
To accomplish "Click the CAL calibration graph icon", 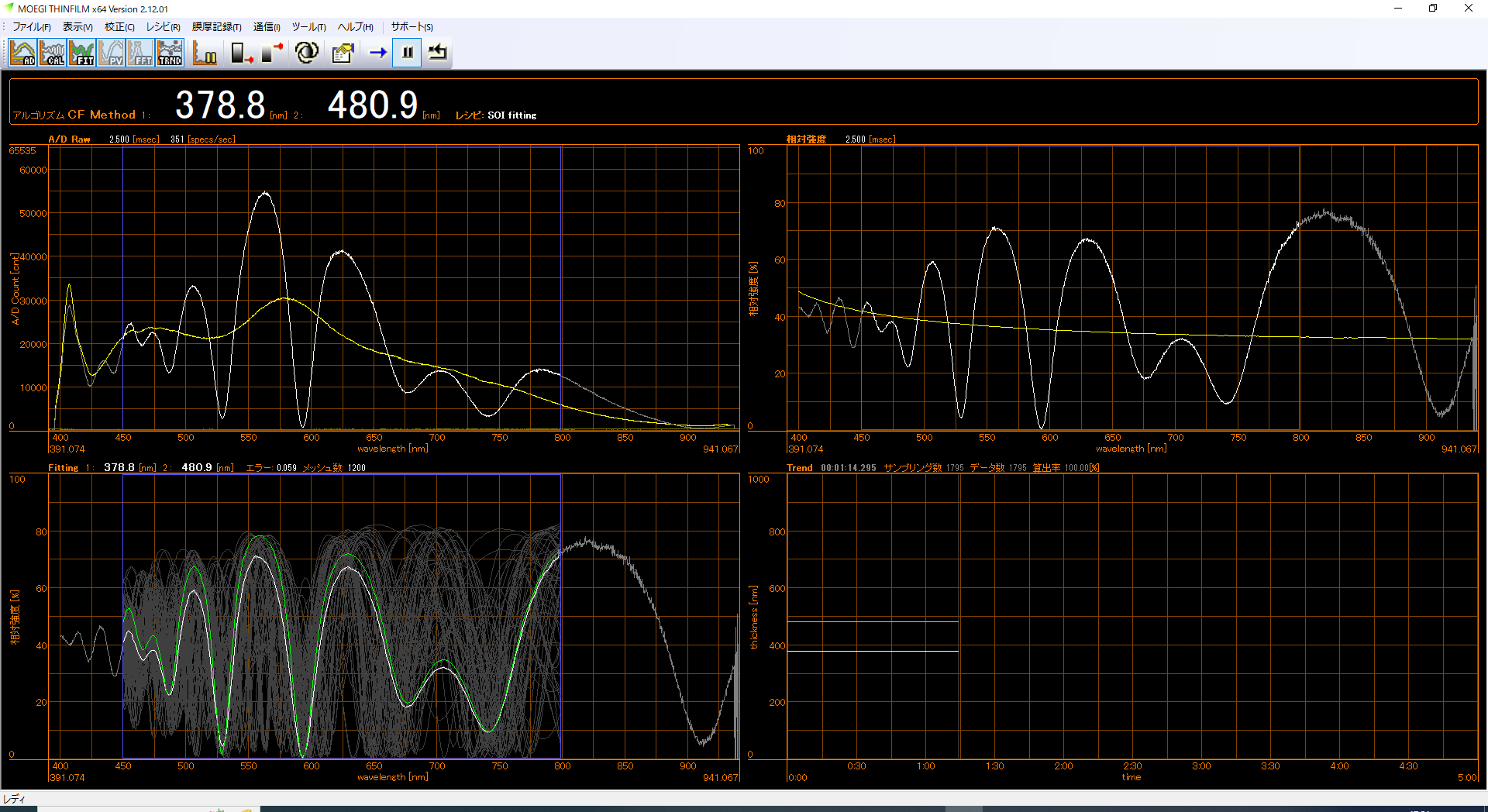I will 52,53.
